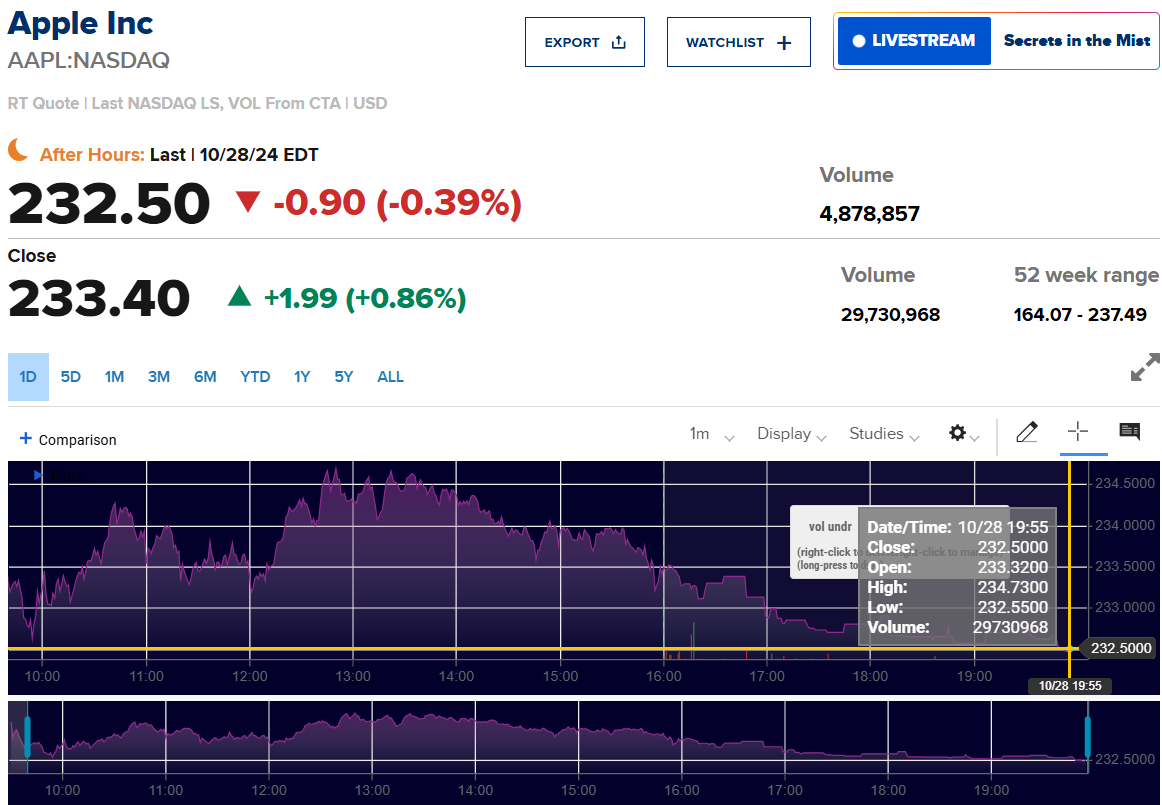This screenshot has width=1162, height=805.
Task: Choose the YTD range tab
Action: (x=255, y=377)
